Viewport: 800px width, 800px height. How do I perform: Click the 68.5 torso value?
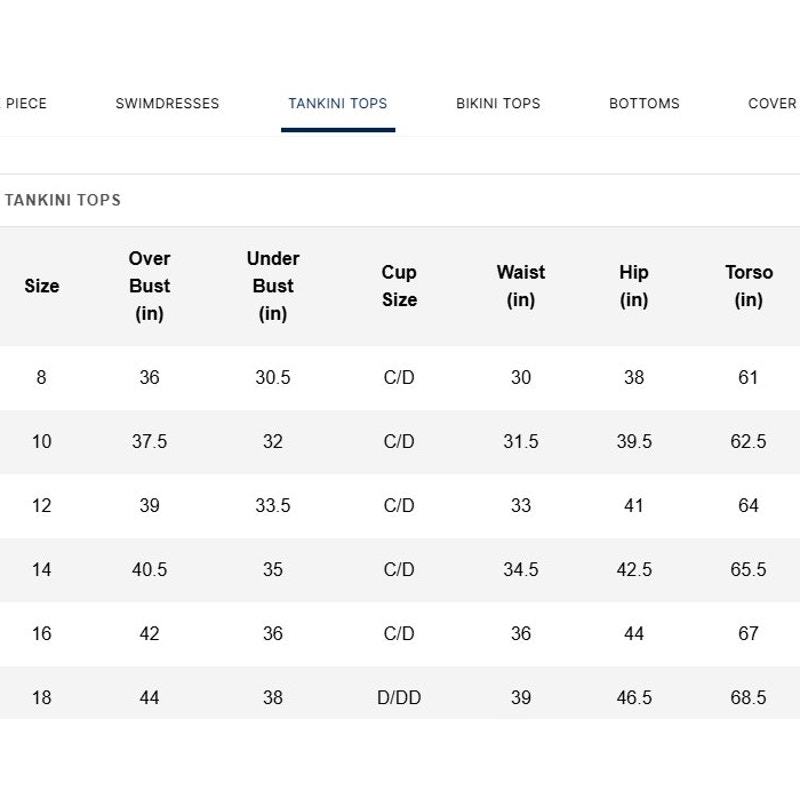point(748,697)
